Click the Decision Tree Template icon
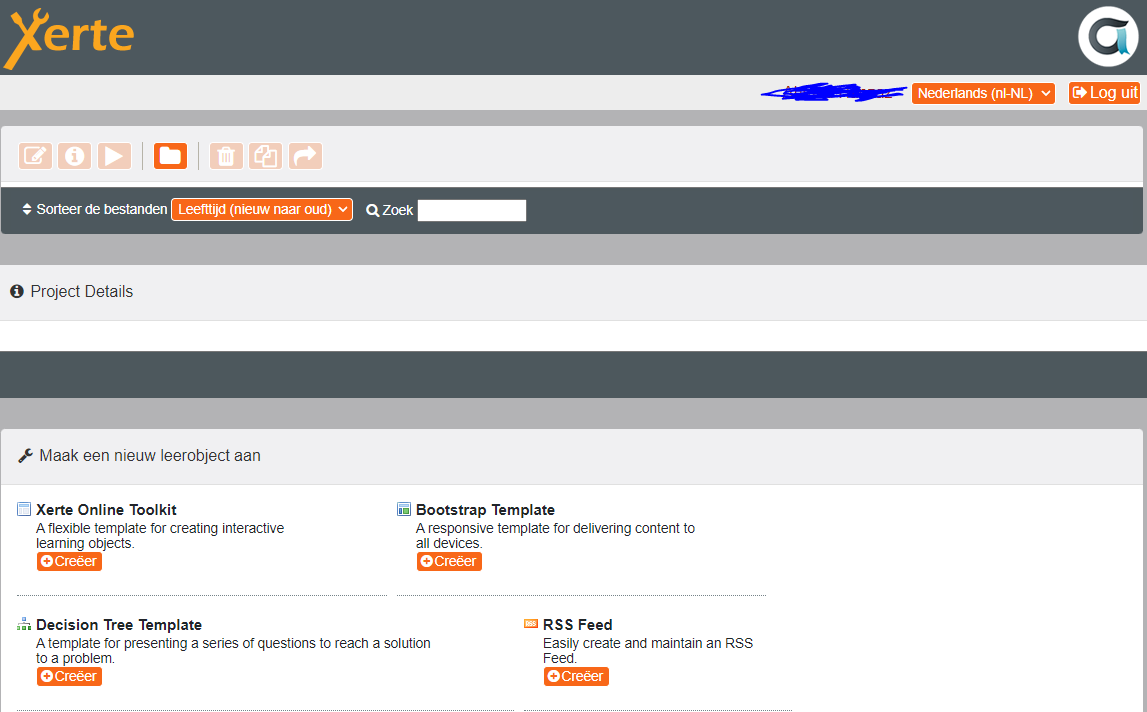Viewport: 1147px width, 712px height. (24, 624)
